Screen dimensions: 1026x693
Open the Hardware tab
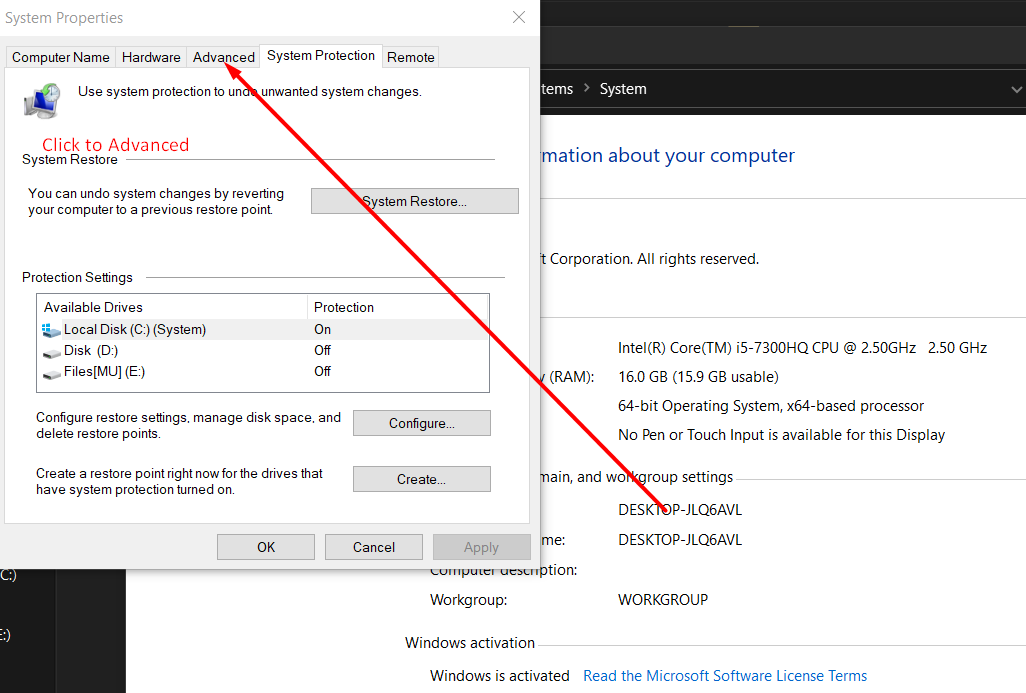151,57
